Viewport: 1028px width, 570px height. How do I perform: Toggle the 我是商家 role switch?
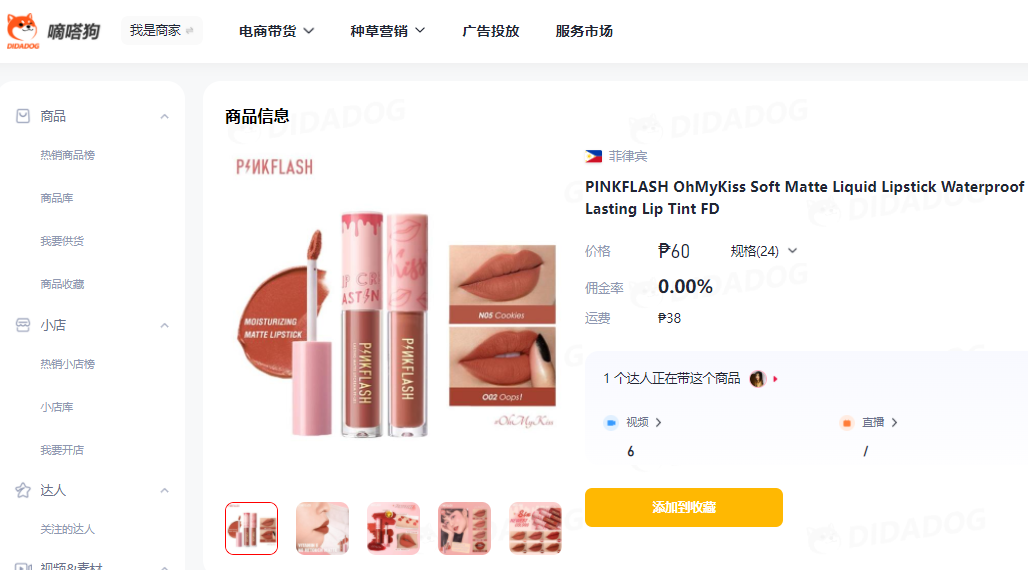point(161,31)
